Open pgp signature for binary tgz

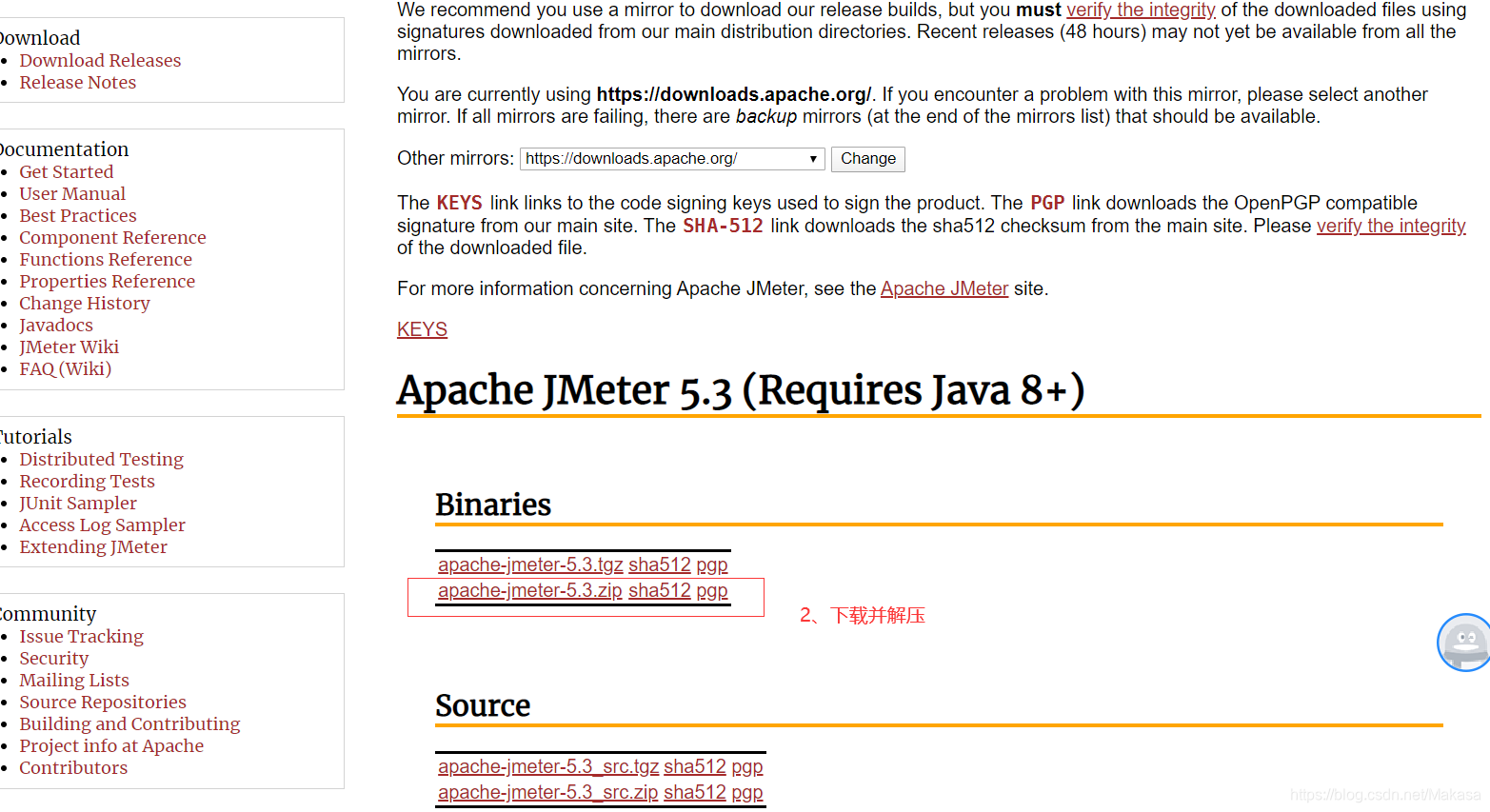click(712, 564)
